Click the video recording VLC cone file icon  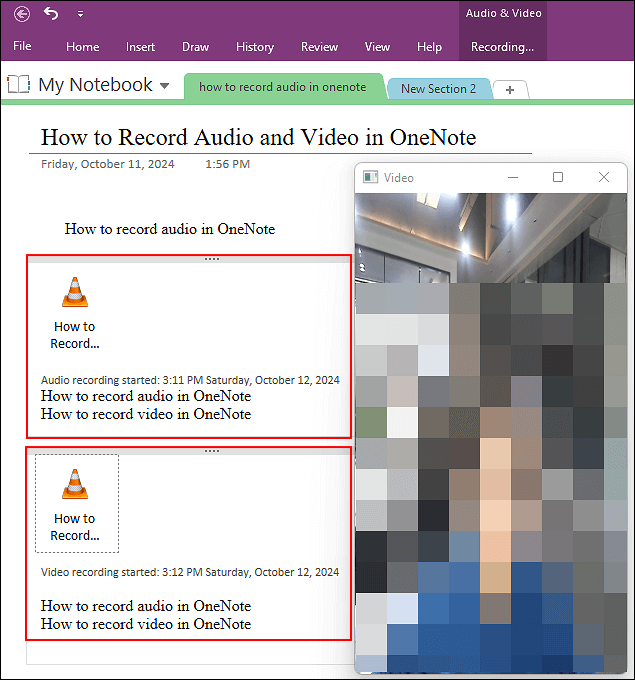[75, 484]
